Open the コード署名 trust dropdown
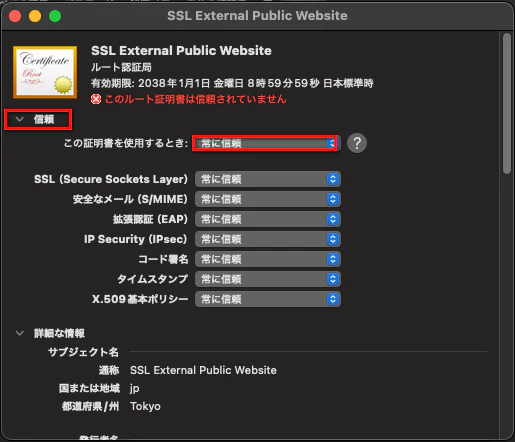This screenshot has height=442, width=515. (267, 259)
